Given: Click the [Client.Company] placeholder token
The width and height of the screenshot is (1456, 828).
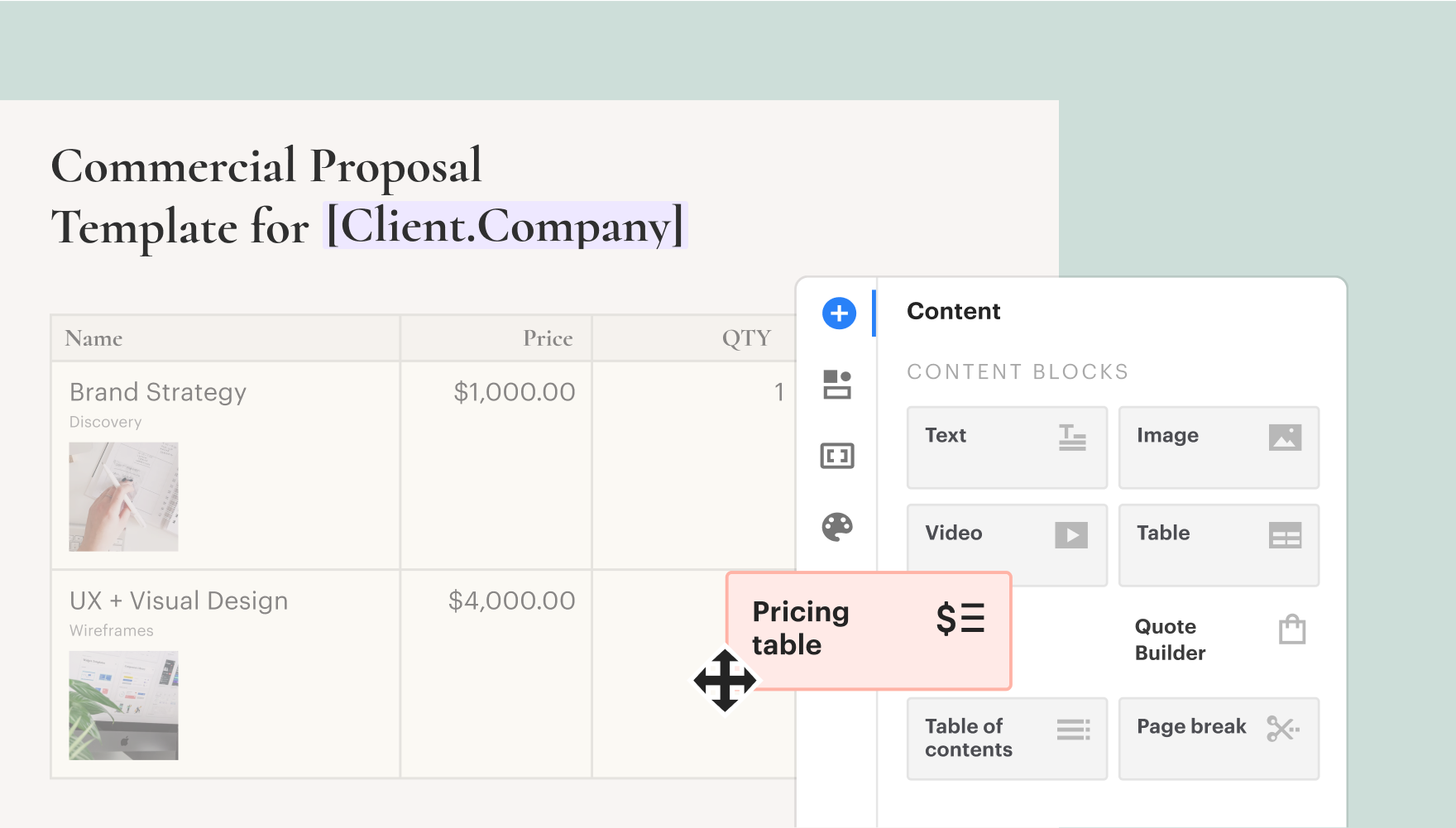Looking at the screenshot, I should 503,226.
